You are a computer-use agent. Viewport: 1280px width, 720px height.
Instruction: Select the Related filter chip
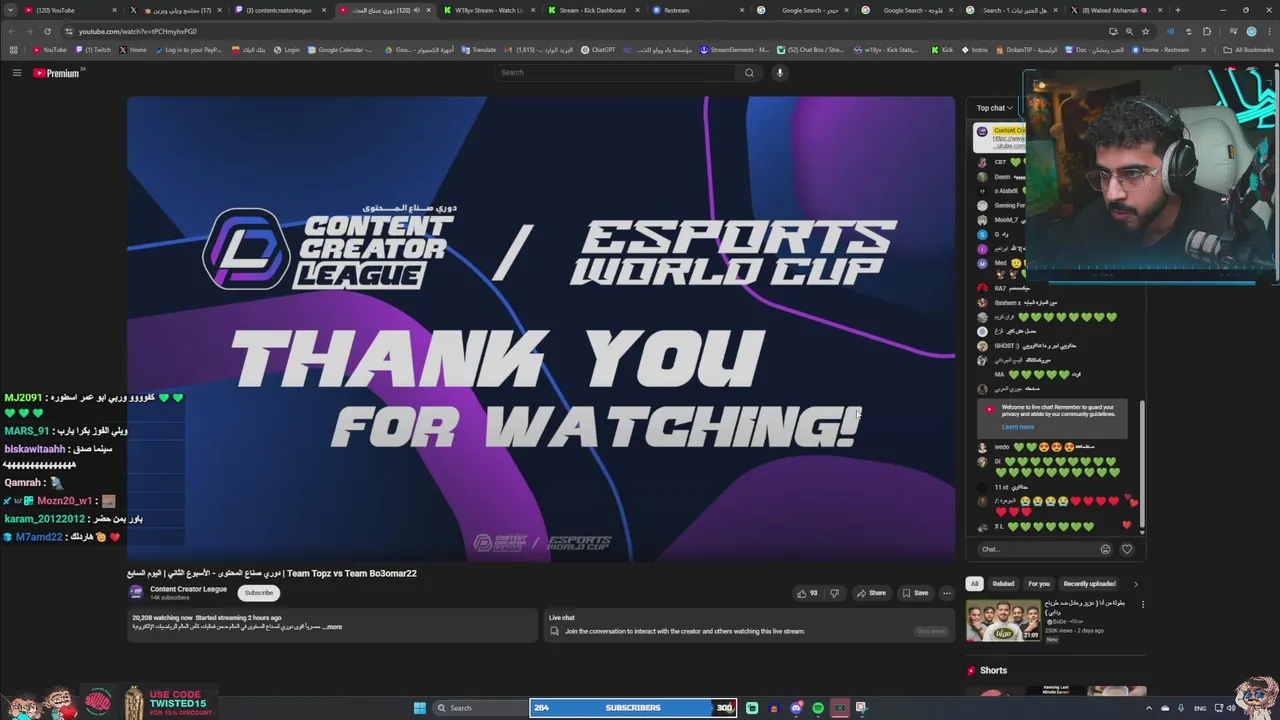1003,584
